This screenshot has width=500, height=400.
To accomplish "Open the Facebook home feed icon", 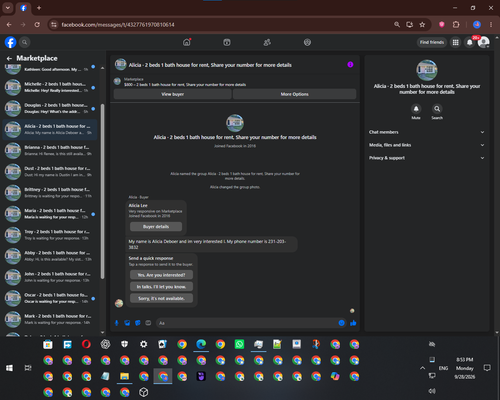I will pos(187,42).
